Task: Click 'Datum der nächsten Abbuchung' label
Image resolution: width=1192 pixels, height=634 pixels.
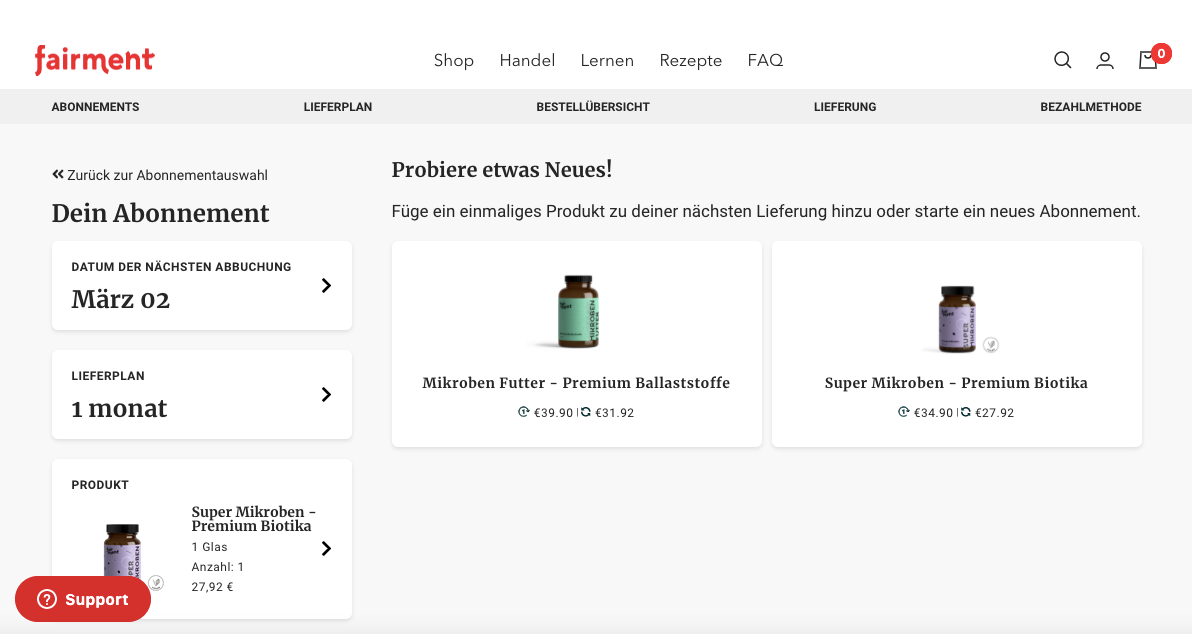Action: [x=181, y=267]
